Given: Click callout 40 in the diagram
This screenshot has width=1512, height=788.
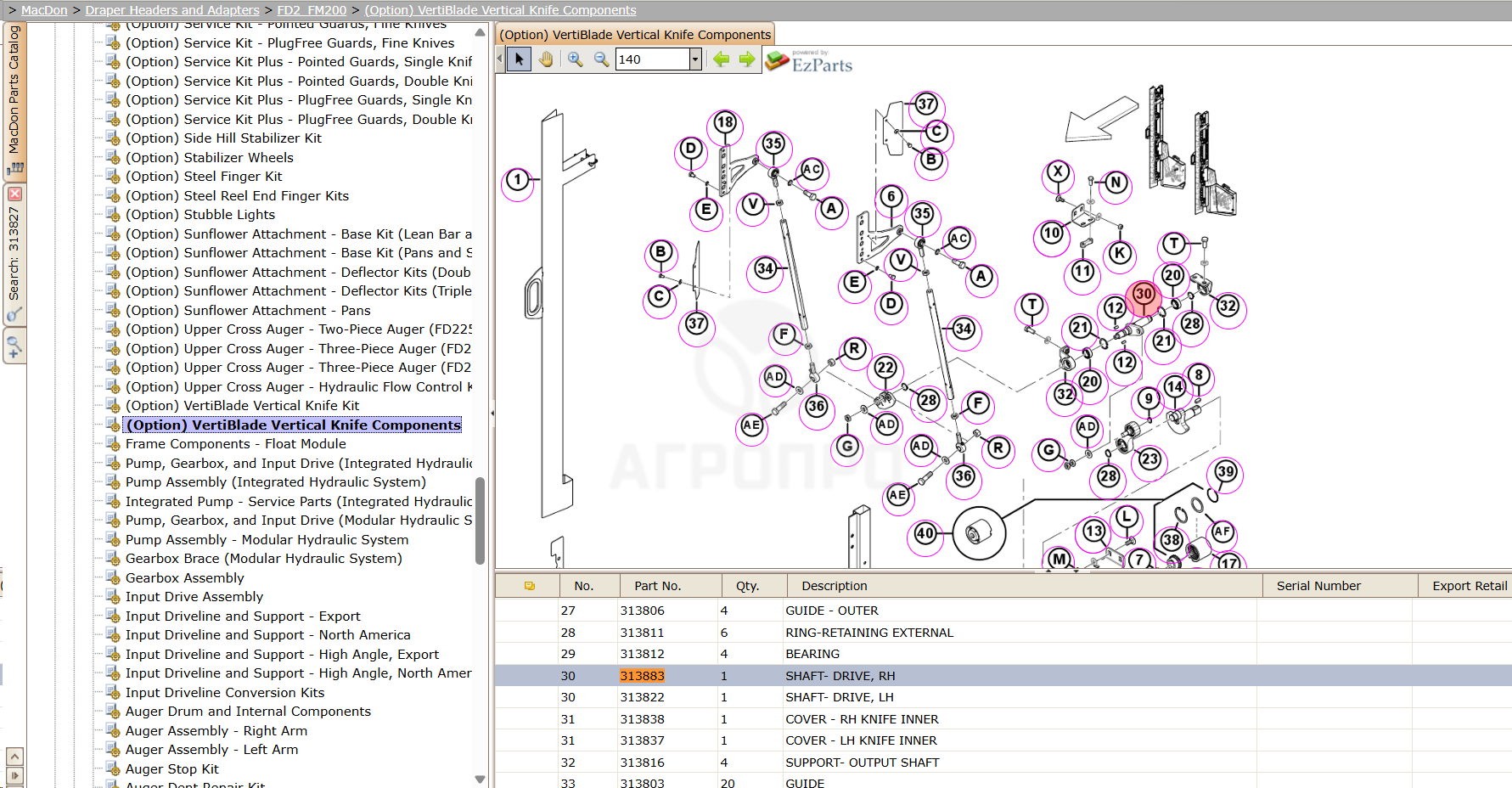Looking at the screenshot, I should pyautogui.click(x=925, y=533).
